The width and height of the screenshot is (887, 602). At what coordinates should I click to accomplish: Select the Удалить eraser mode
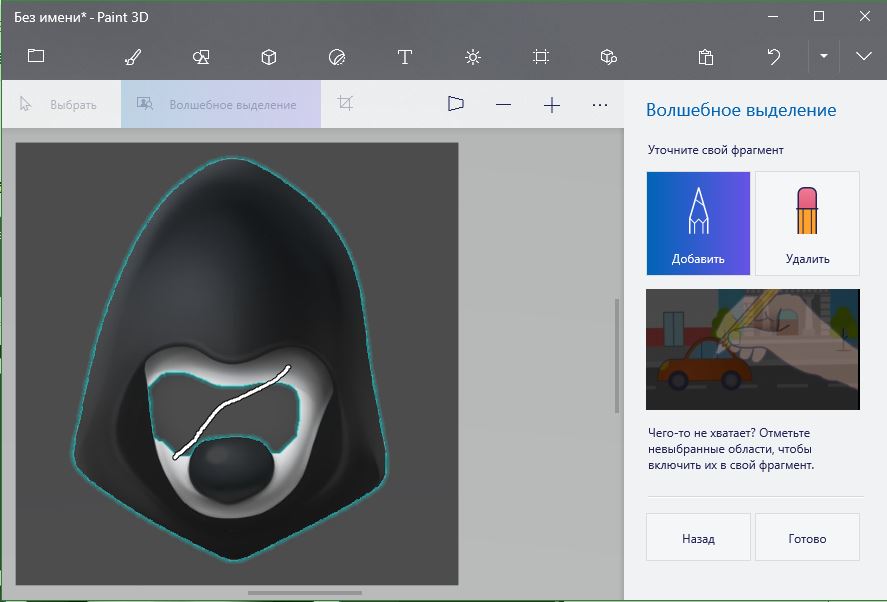(x=807, y=223)
